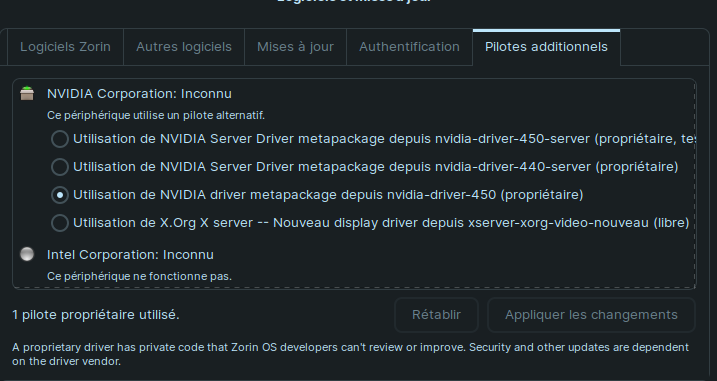Open the Autres logiciels tab
The width and height of the screenshot is (717, 381).
tap(184, 47)
